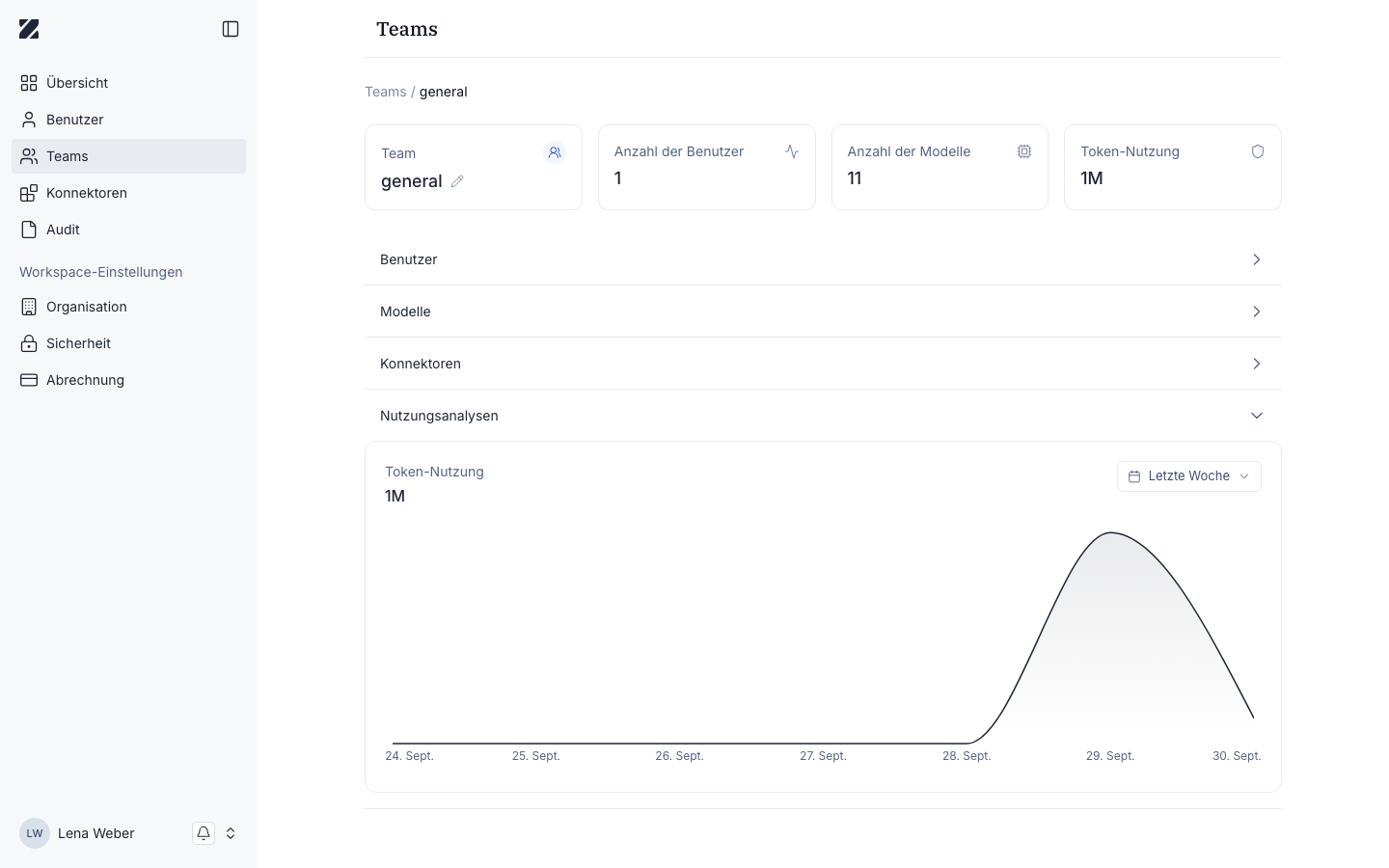Click the calendar icon in Letzte Woche selector
Screen dimensions: 1389x868
point(1134,476)
